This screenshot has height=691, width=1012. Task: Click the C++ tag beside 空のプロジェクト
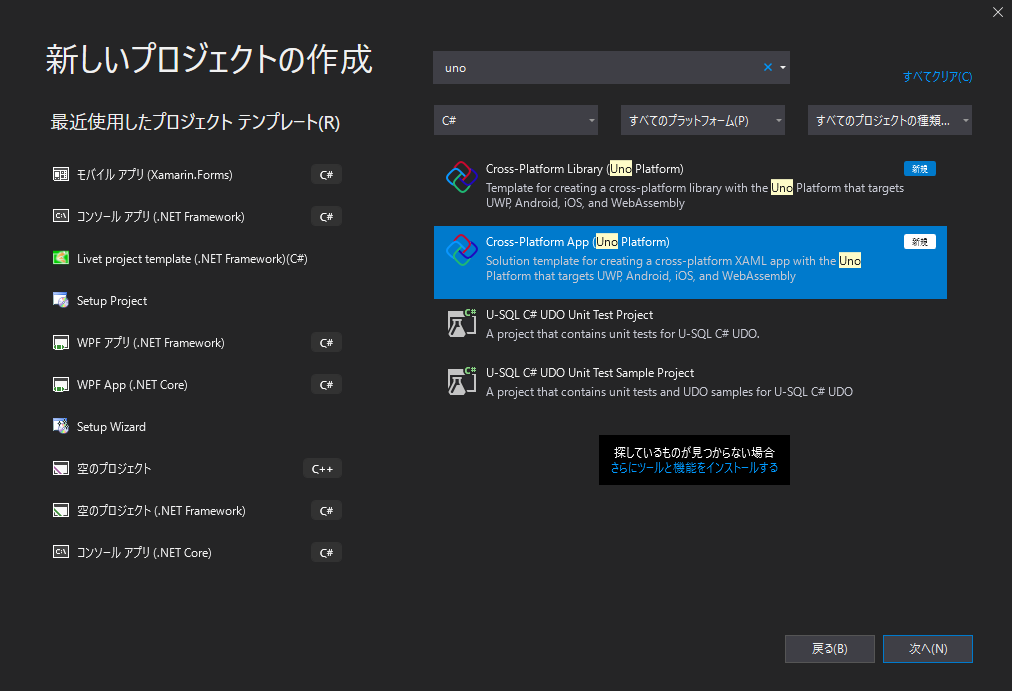click(x=322, y=468)
